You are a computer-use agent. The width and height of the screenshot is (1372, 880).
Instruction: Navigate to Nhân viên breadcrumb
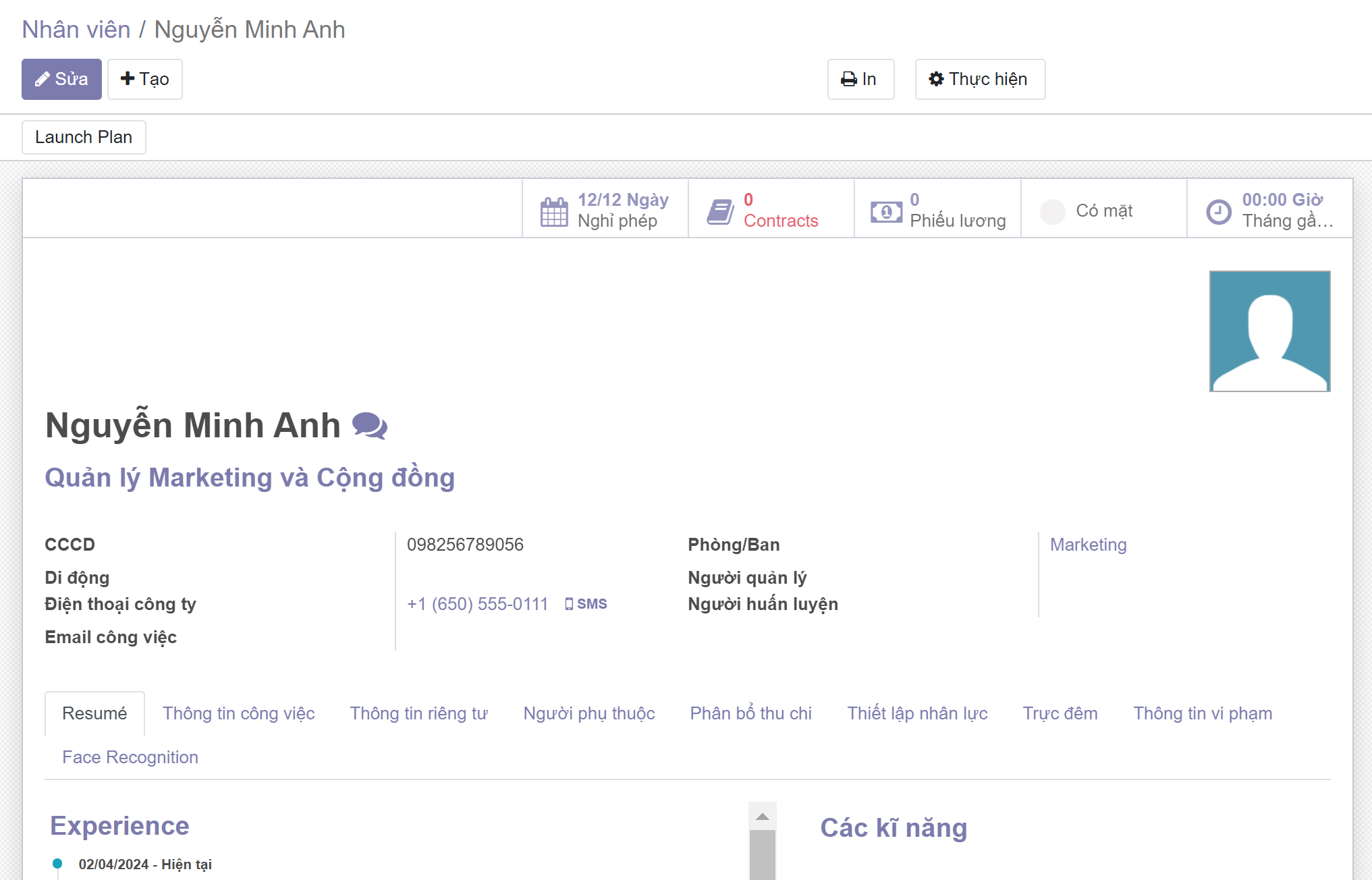pos(76,30)
